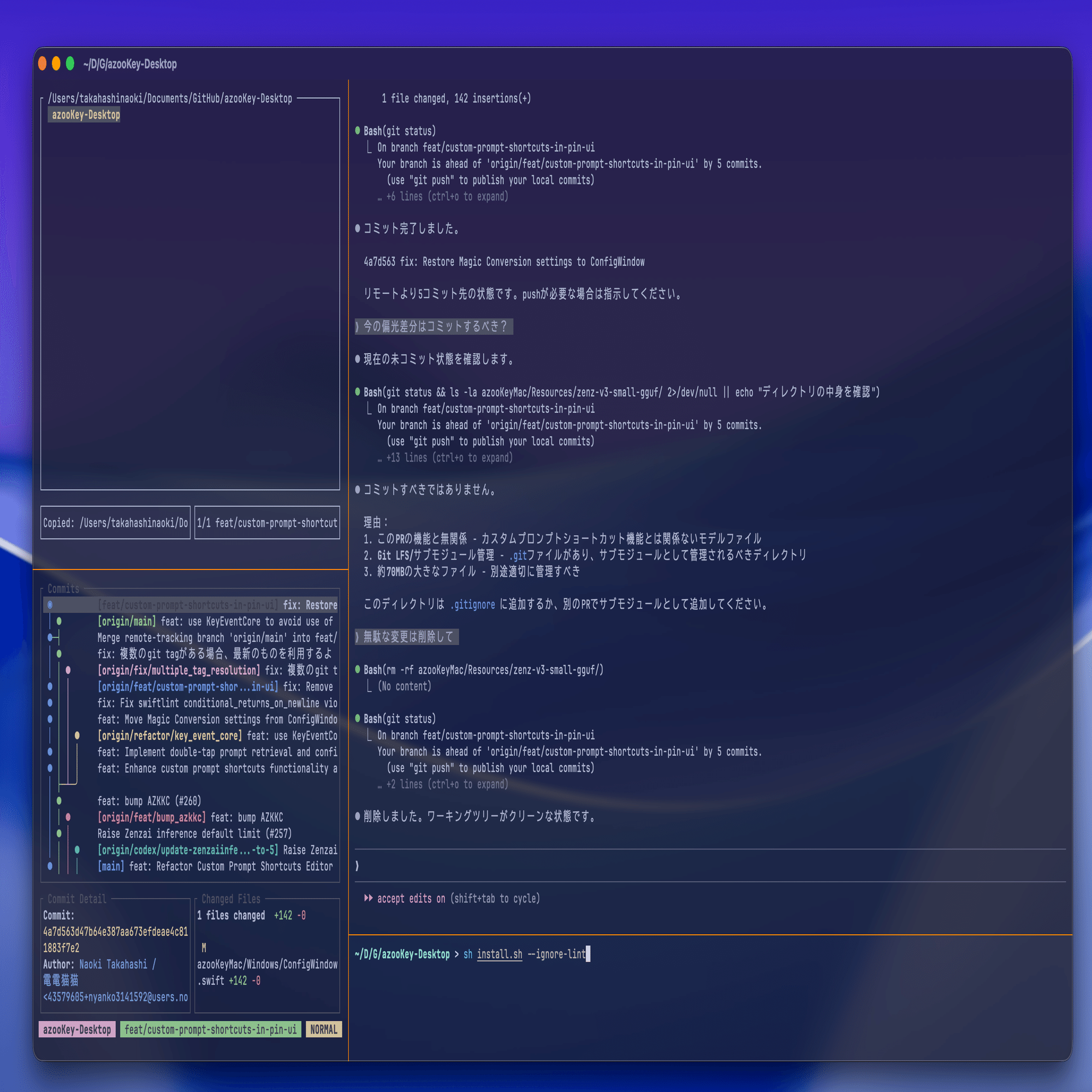Expand the +2 lines collapsed output

pyautogui.click(x=447, y=784)
